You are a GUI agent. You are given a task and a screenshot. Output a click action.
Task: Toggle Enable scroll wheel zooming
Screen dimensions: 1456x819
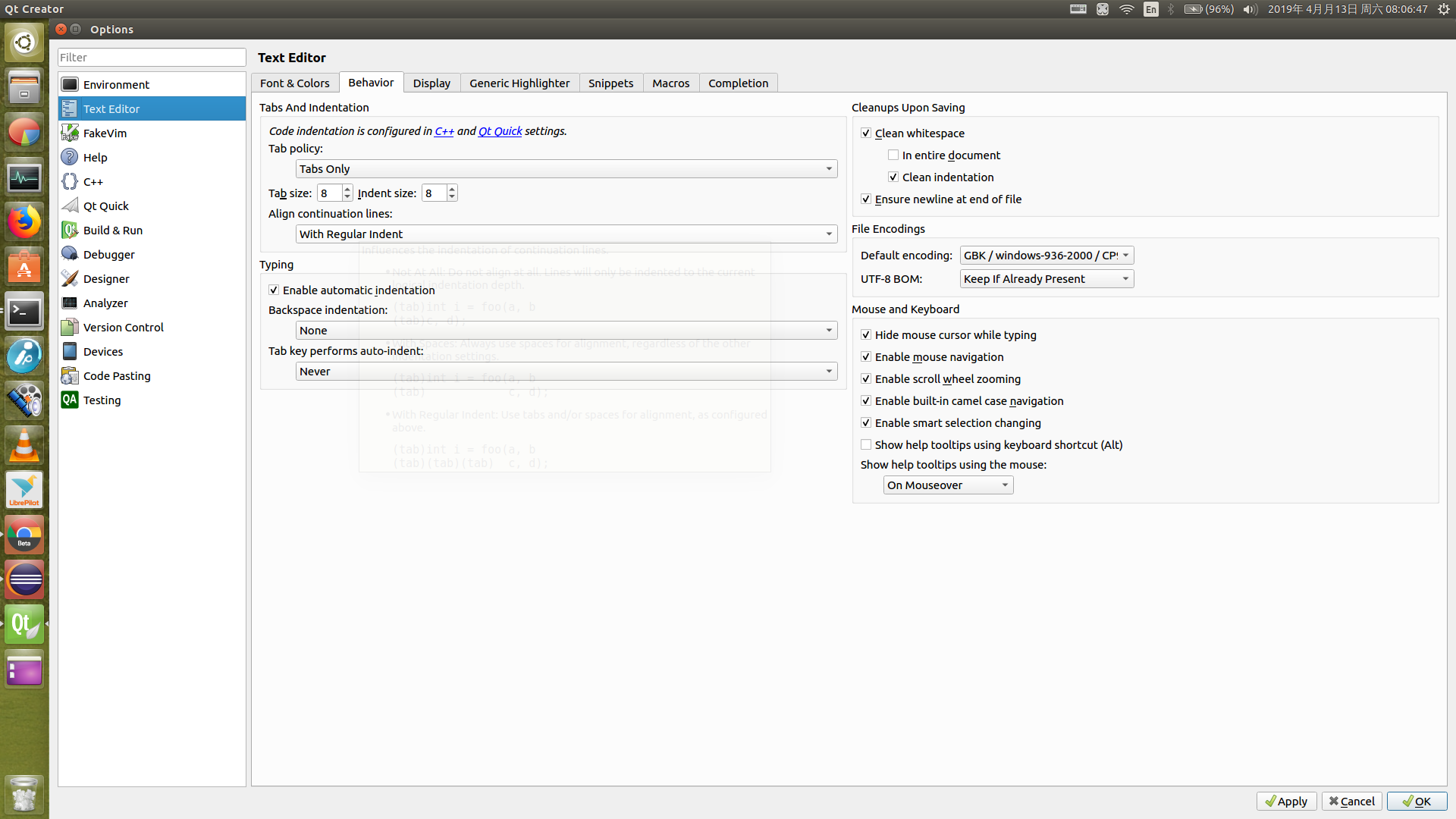pyautogui.click(x=866, y=378)
